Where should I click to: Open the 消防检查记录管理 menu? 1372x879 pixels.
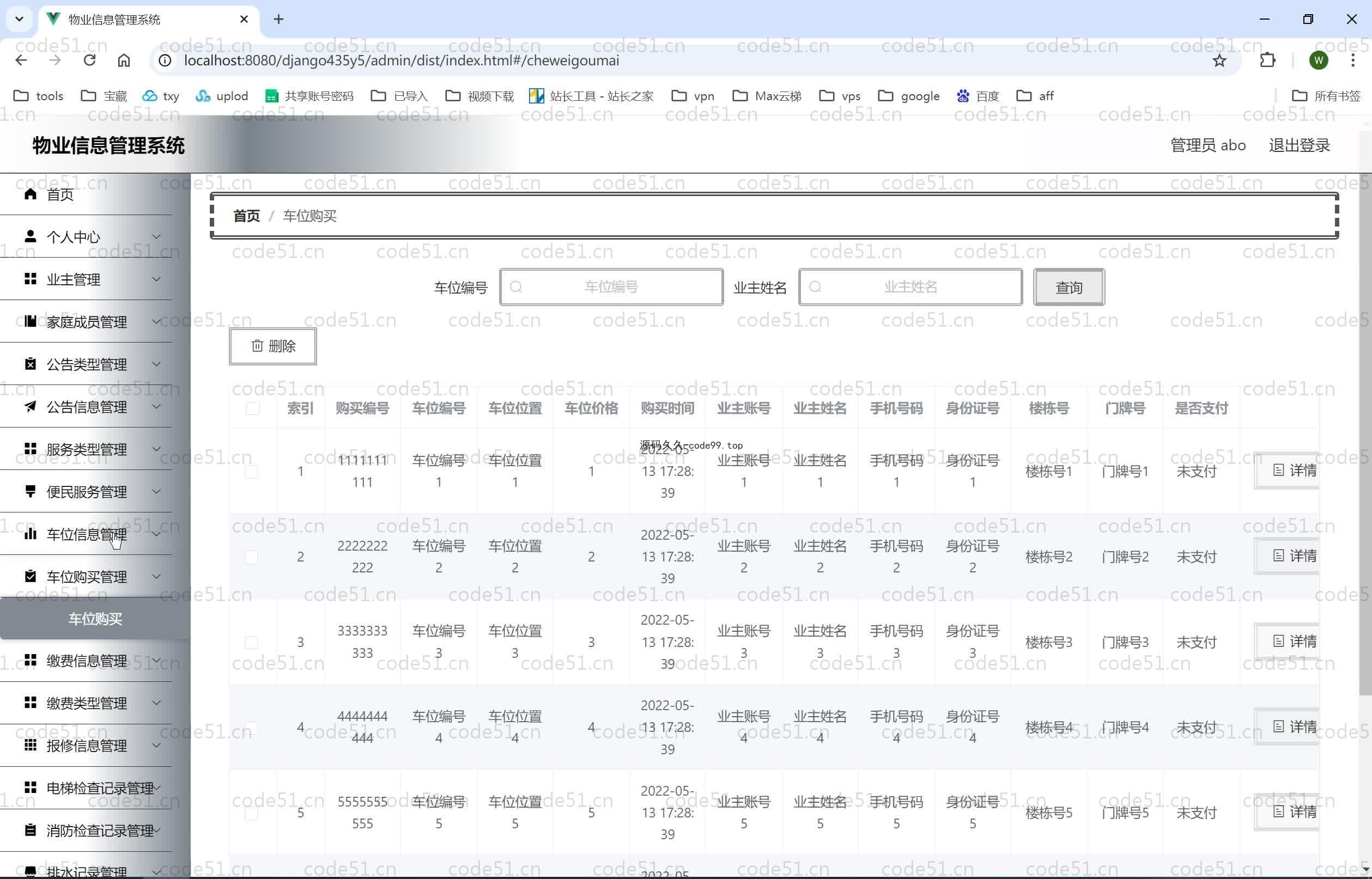tap(86, 830)
